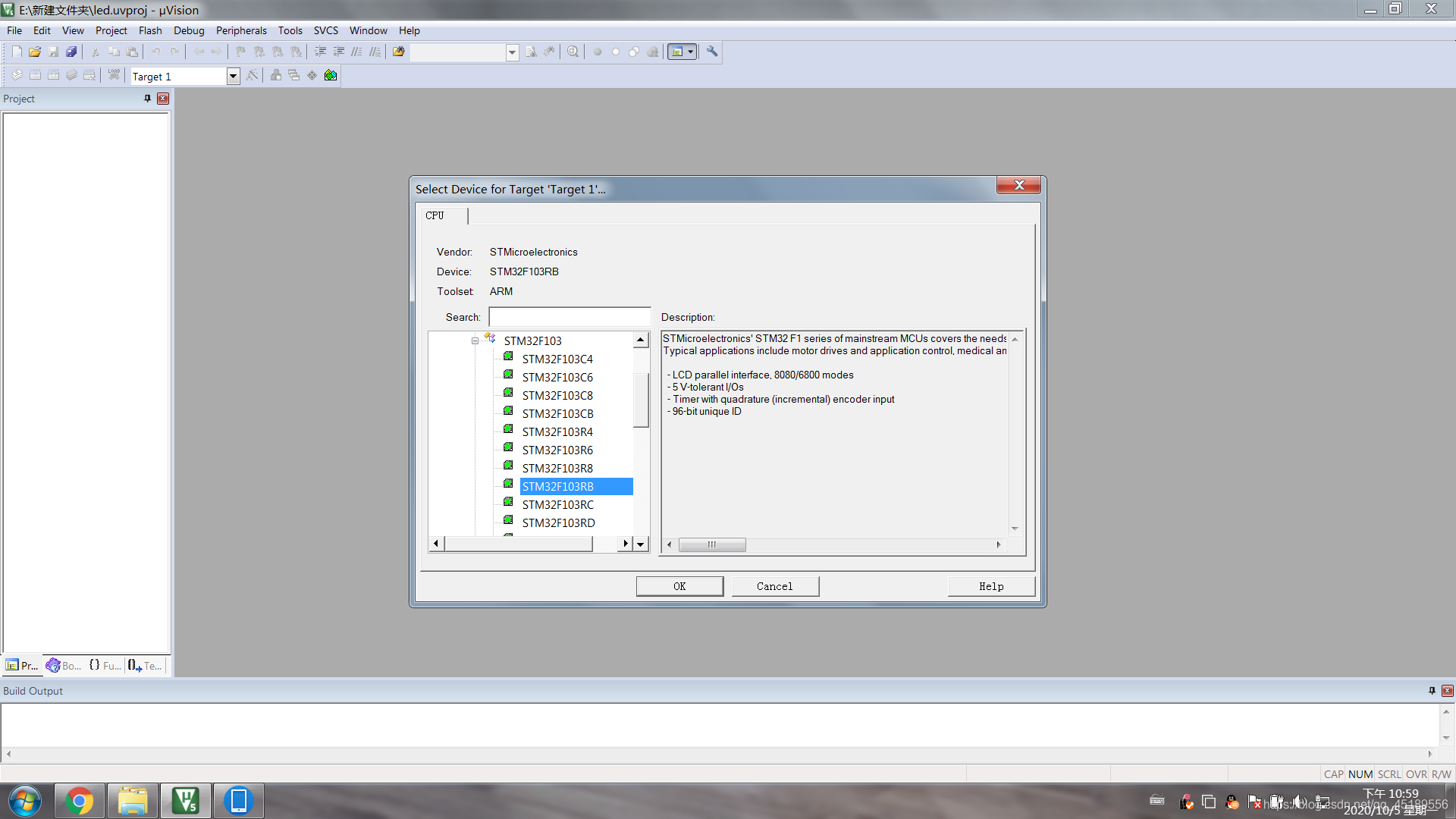The image size is (1456, 819).
Task: Click the Action Center flag tray icon
Action: (x=1254, y=802)
